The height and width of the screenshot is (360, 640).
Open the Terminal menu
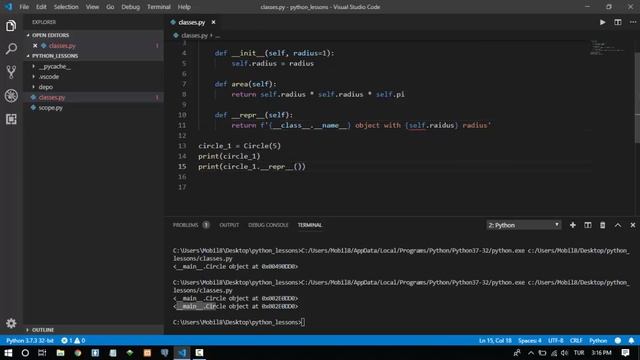159,7
